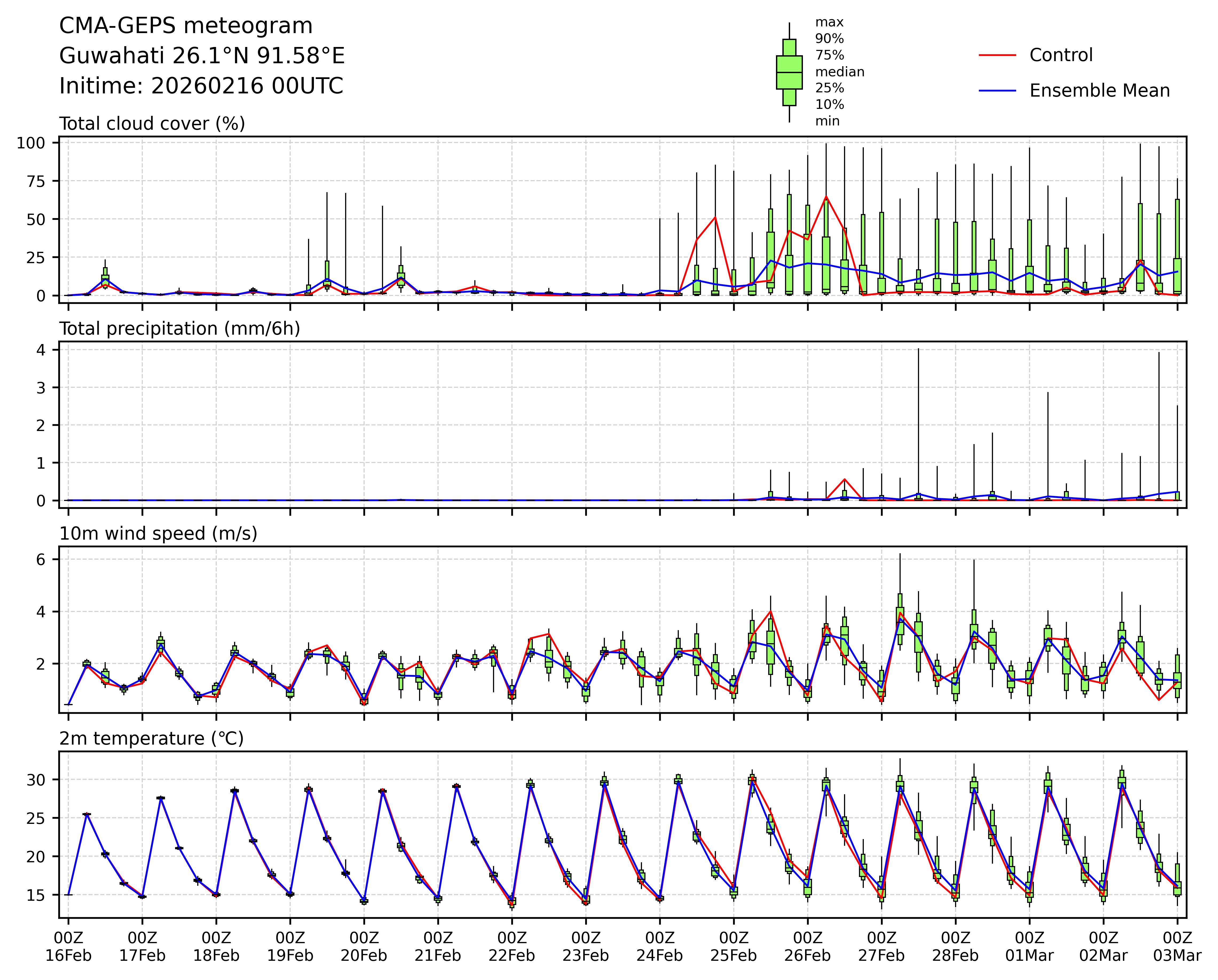Click the Total precipitation panel title

pyautogui.click(x=180, y=329)
